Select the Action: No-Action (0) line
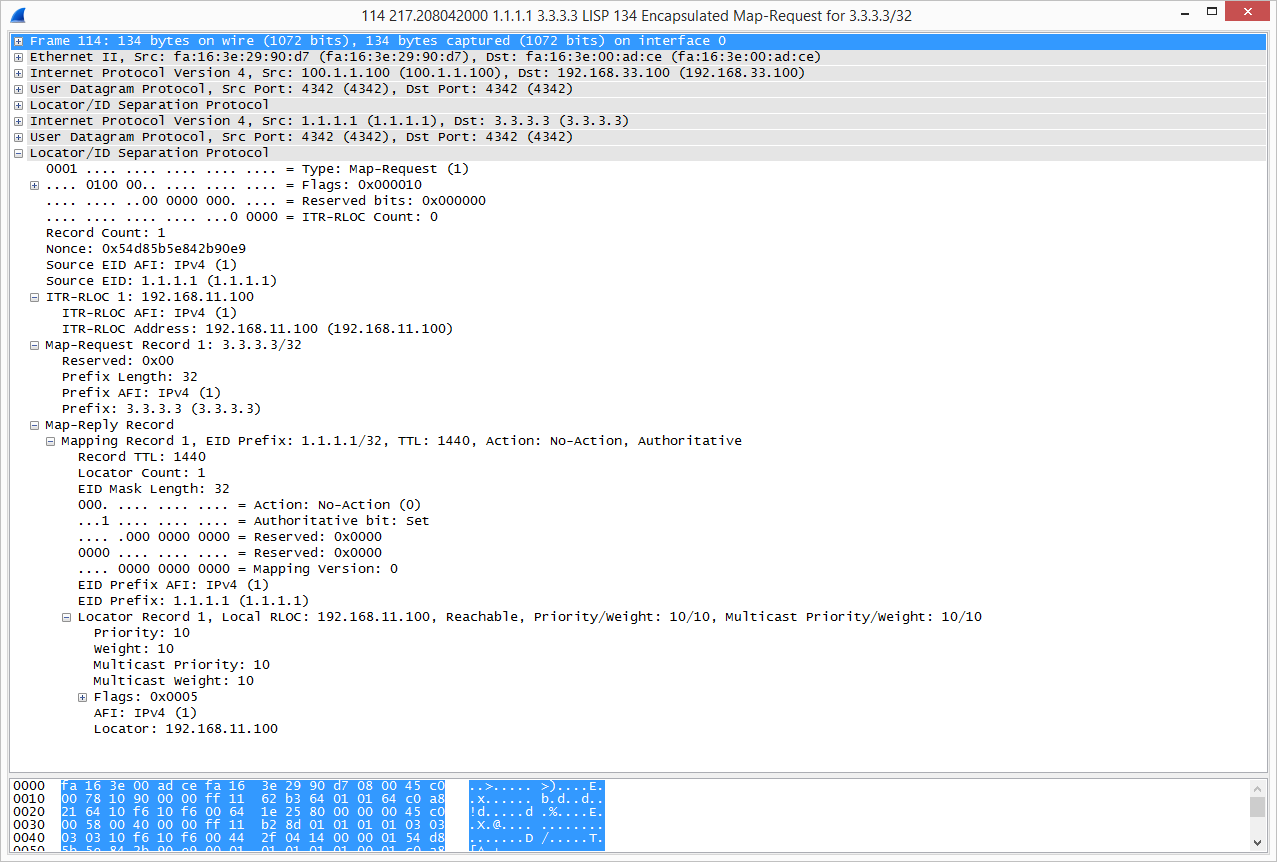The width and height of the screenshot is (1277, 862). pyautogui.click(x=250, y=505)
